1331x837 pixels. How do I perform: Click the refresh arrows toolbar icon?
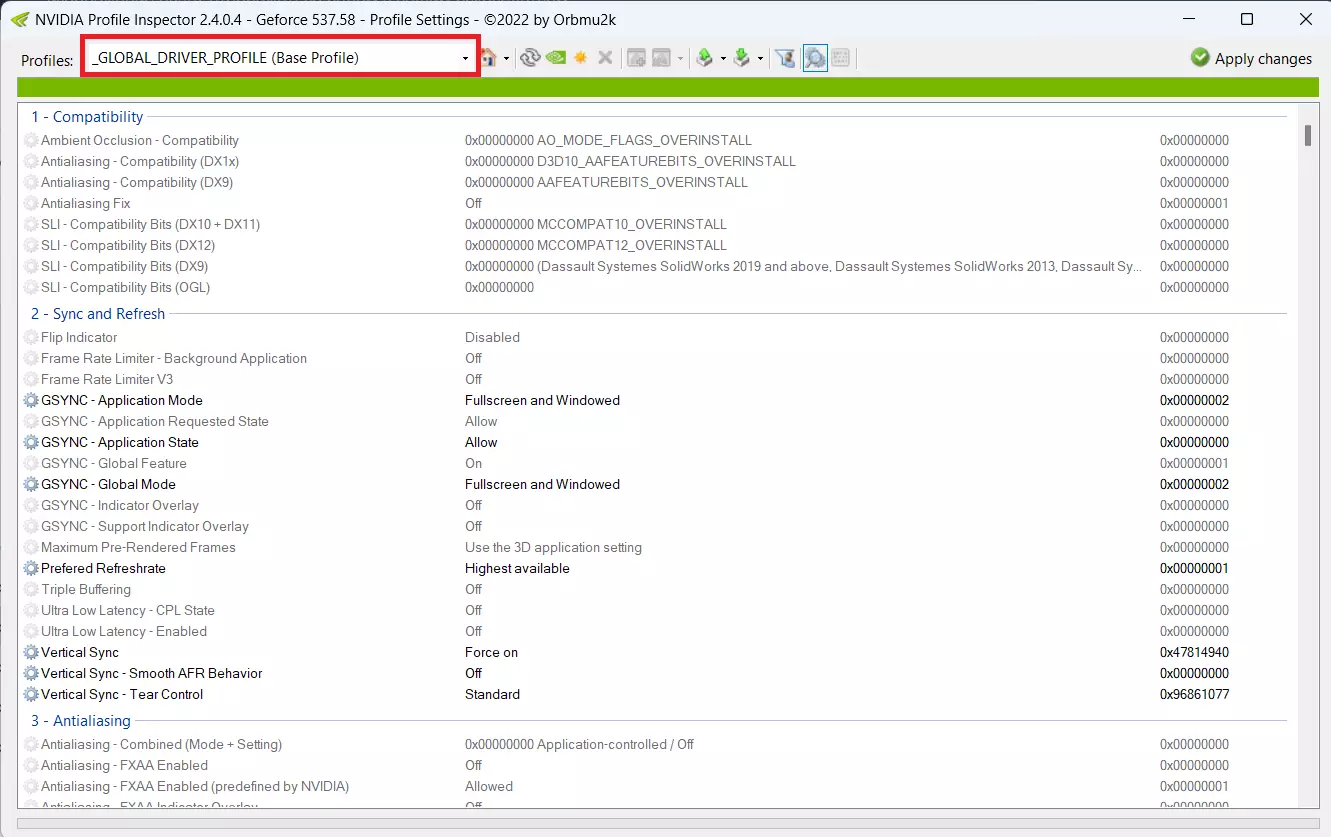[x=530, y=58]
